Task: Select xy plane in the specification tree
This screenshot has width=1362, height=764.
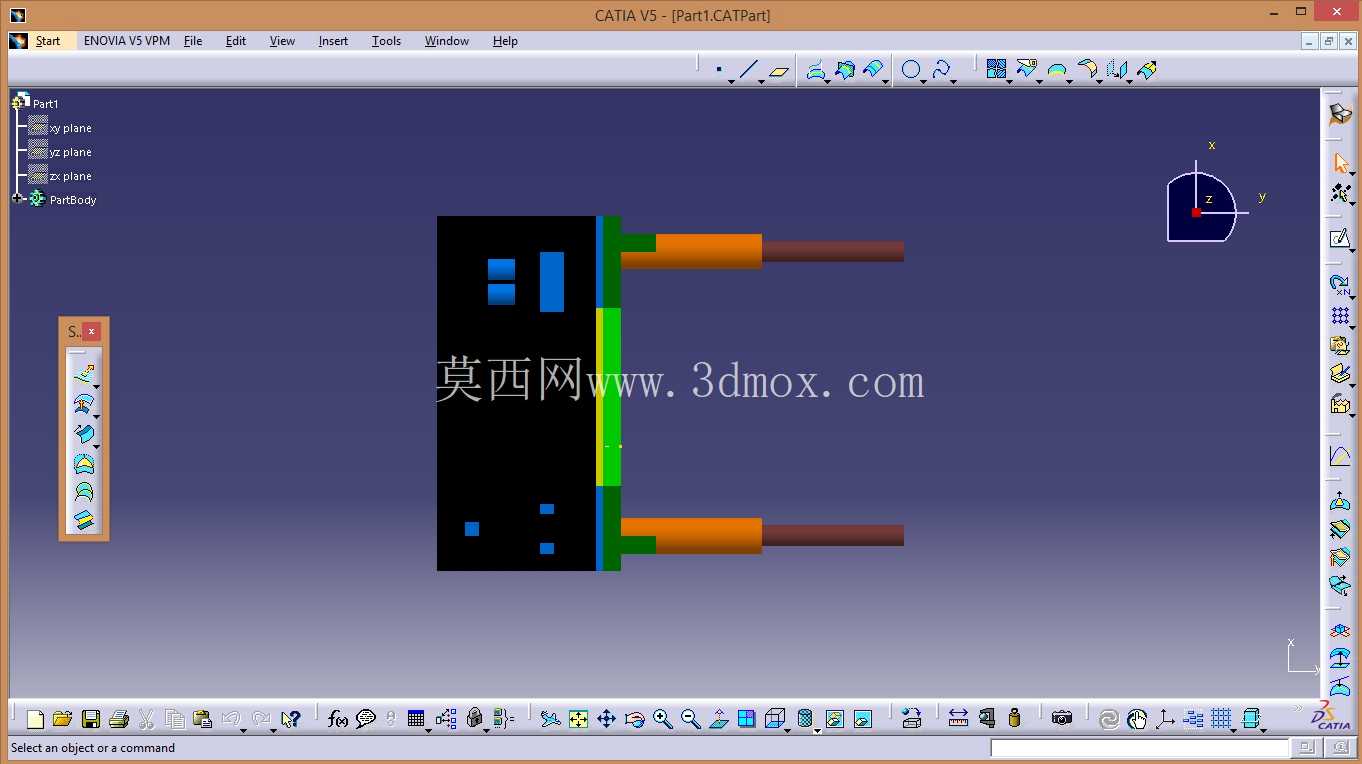Action: click(x=71, y=128)
